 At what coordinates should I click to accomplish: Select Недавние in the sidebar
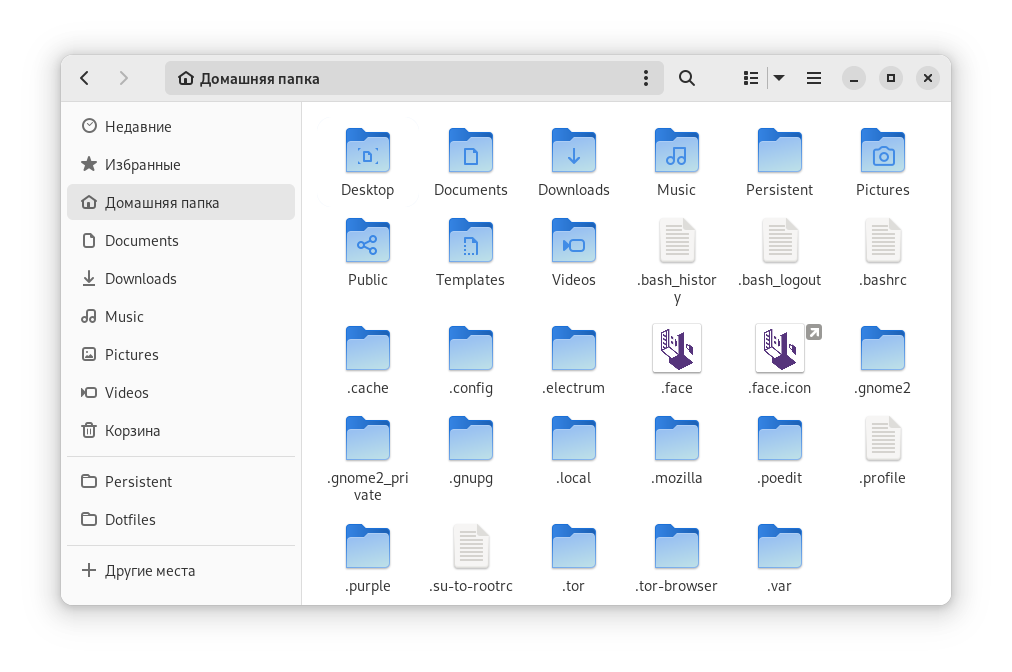tap(138, 127)
